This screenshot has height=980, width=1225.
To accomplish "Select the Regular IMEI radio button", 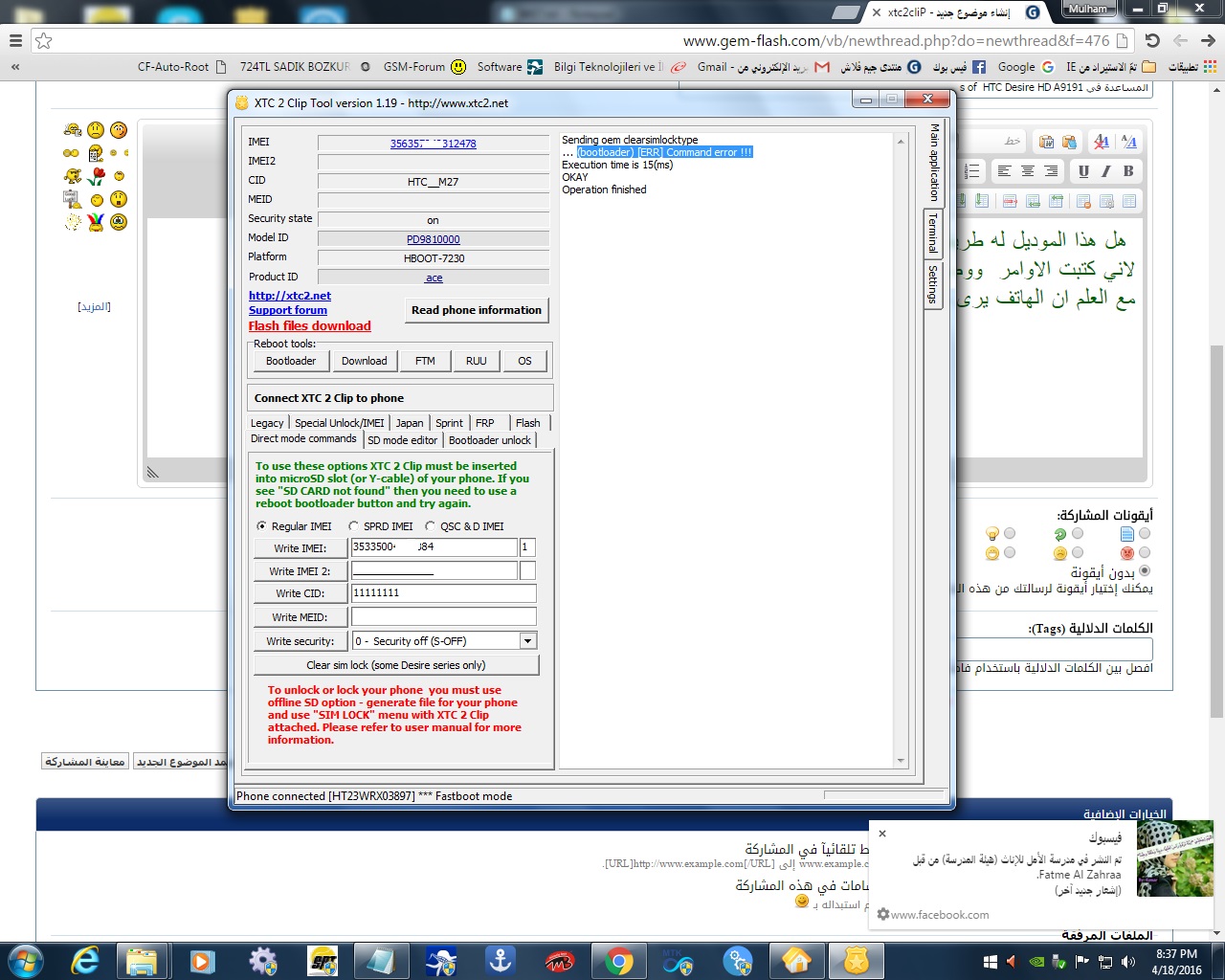I will coord(262,526).
